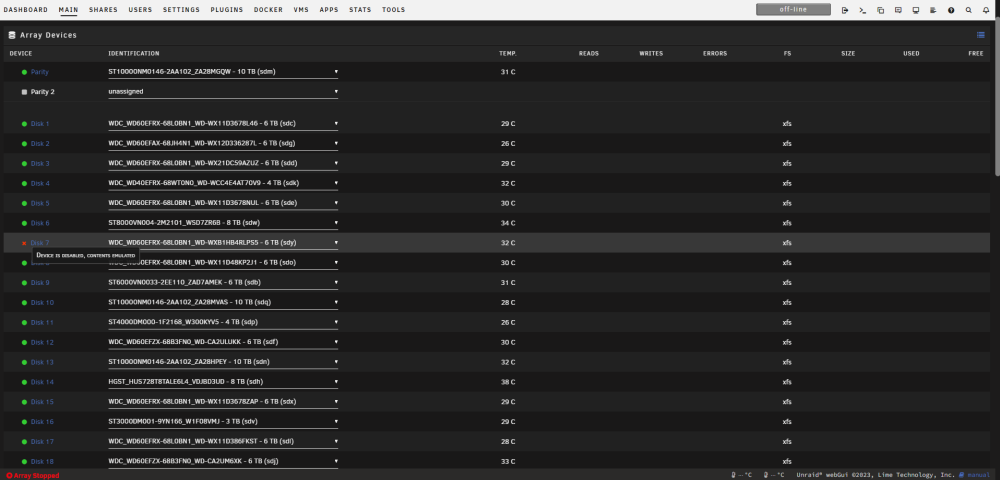This screenshot has width=1000, height=480.
Task: Open the Parity device dropdown ST10000NM0146 sdm
Action: click(x=223, y=72)
